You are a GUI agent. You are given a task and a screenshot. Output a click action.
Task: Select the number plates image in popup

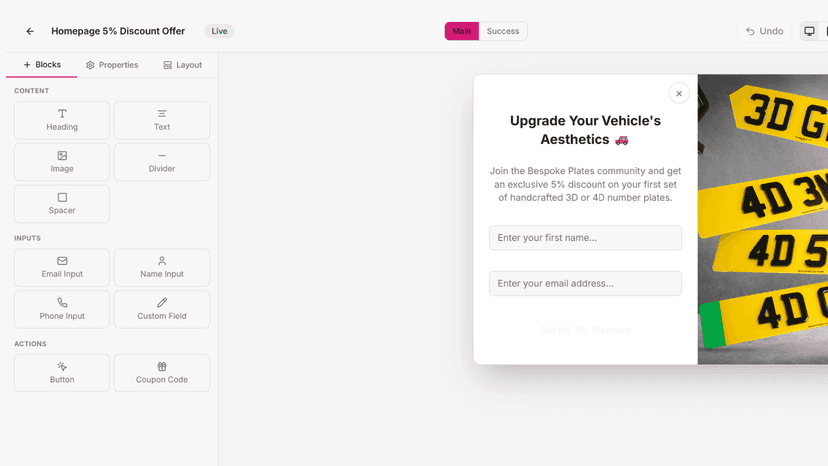(x=763, y=219)
